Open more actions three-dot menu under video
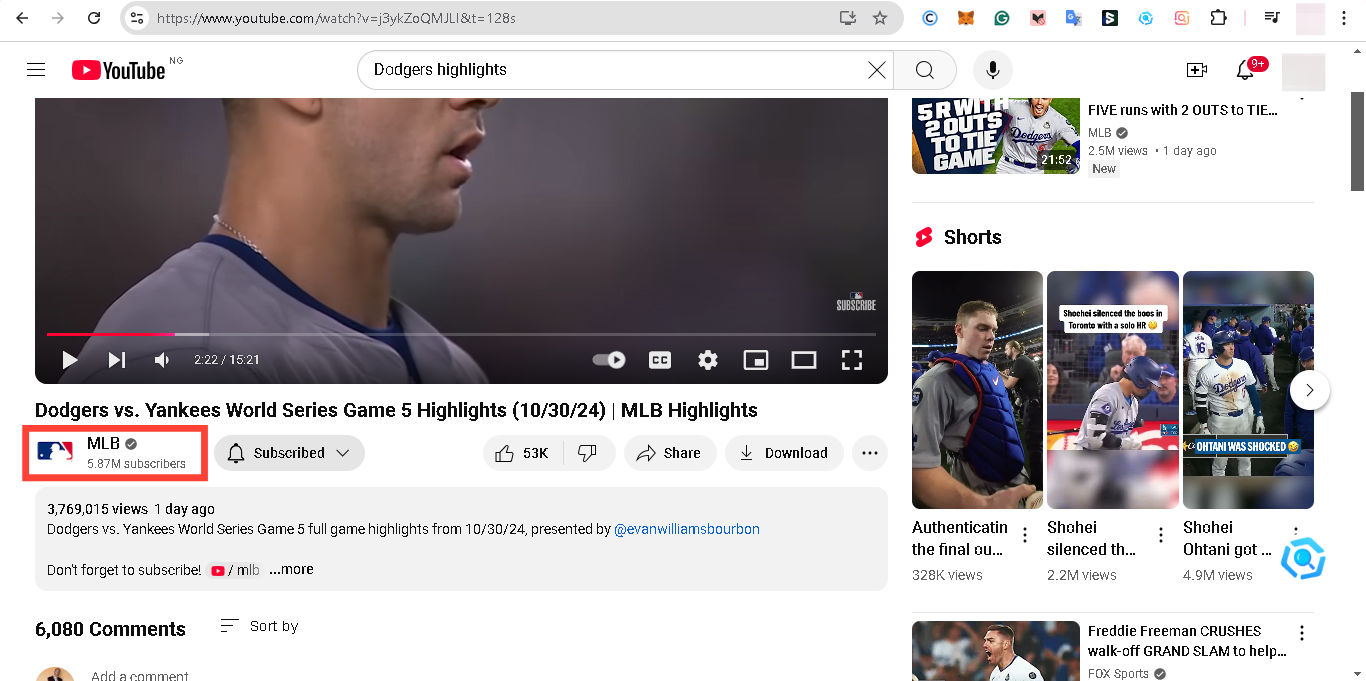The image size is (1366, 681). tap(870, 453)
